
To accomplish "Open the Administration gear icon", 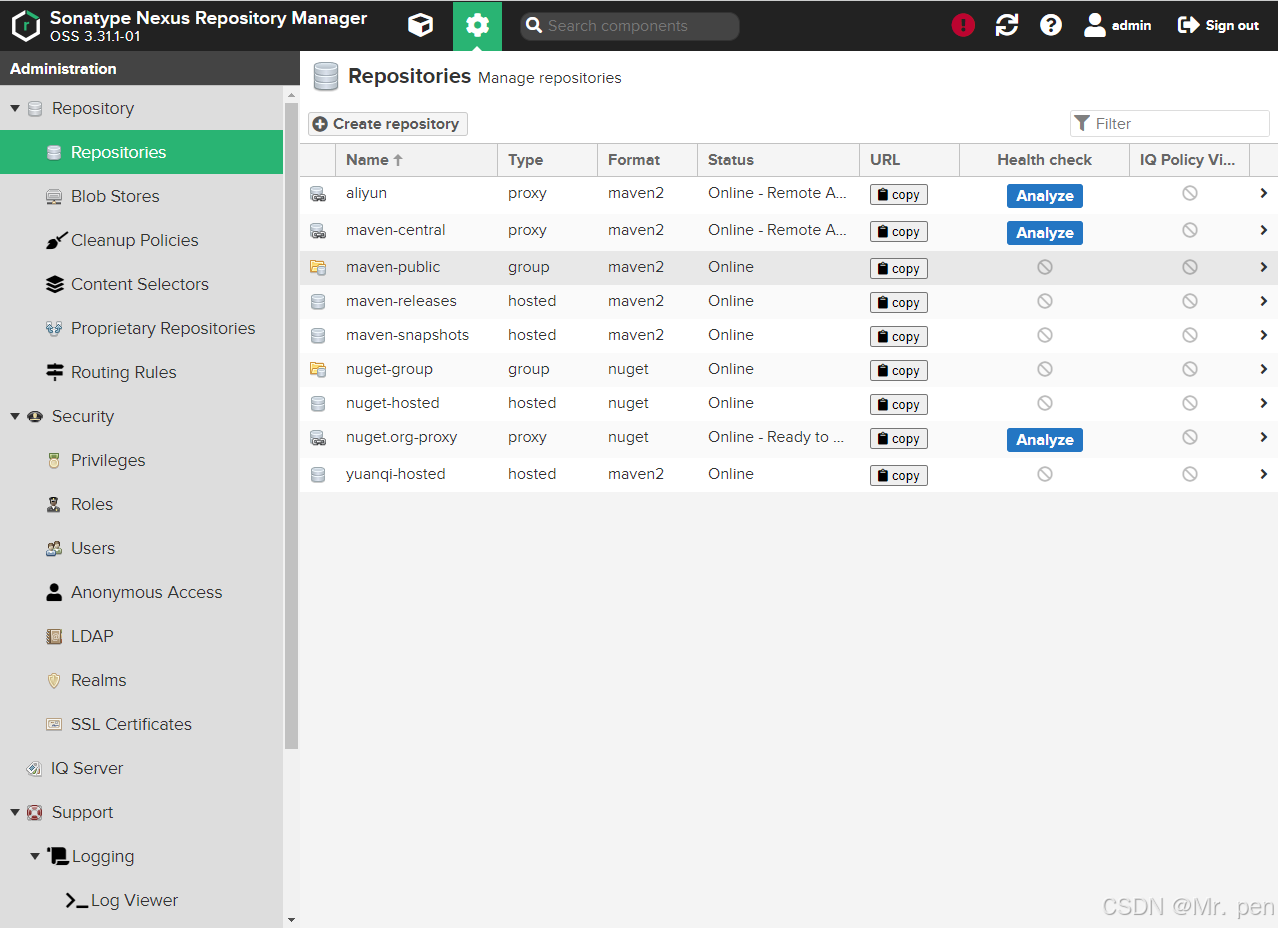I will click(477, 25).
